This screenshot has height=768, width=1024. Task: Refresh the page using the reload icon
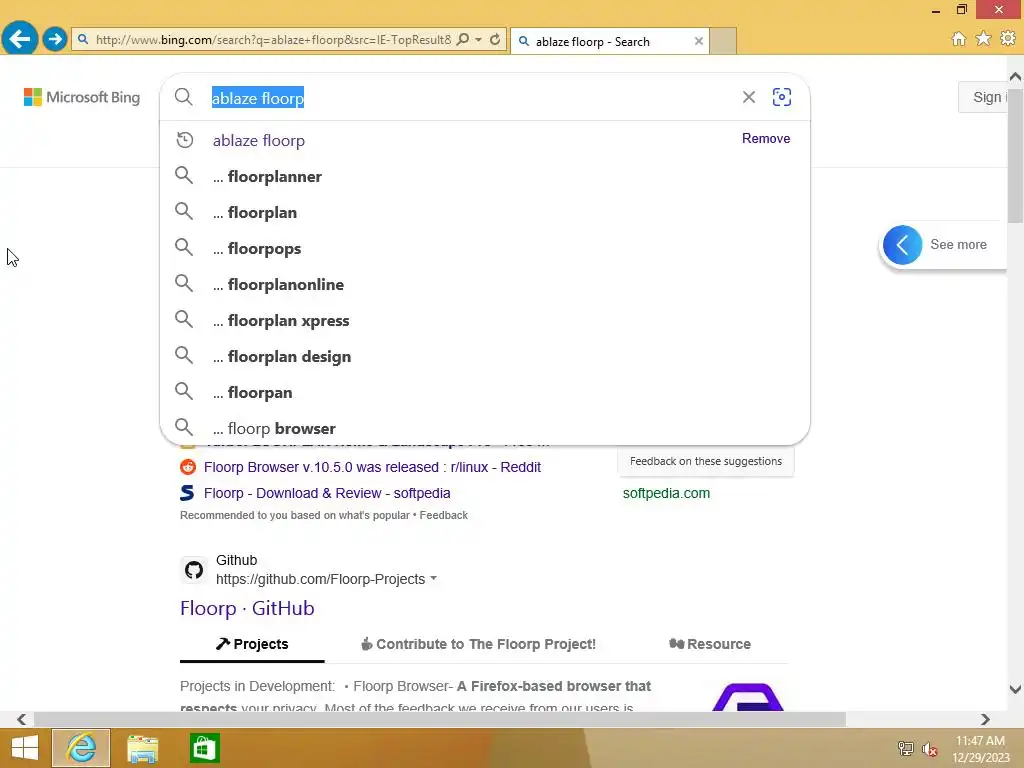(x=495, y=40)
